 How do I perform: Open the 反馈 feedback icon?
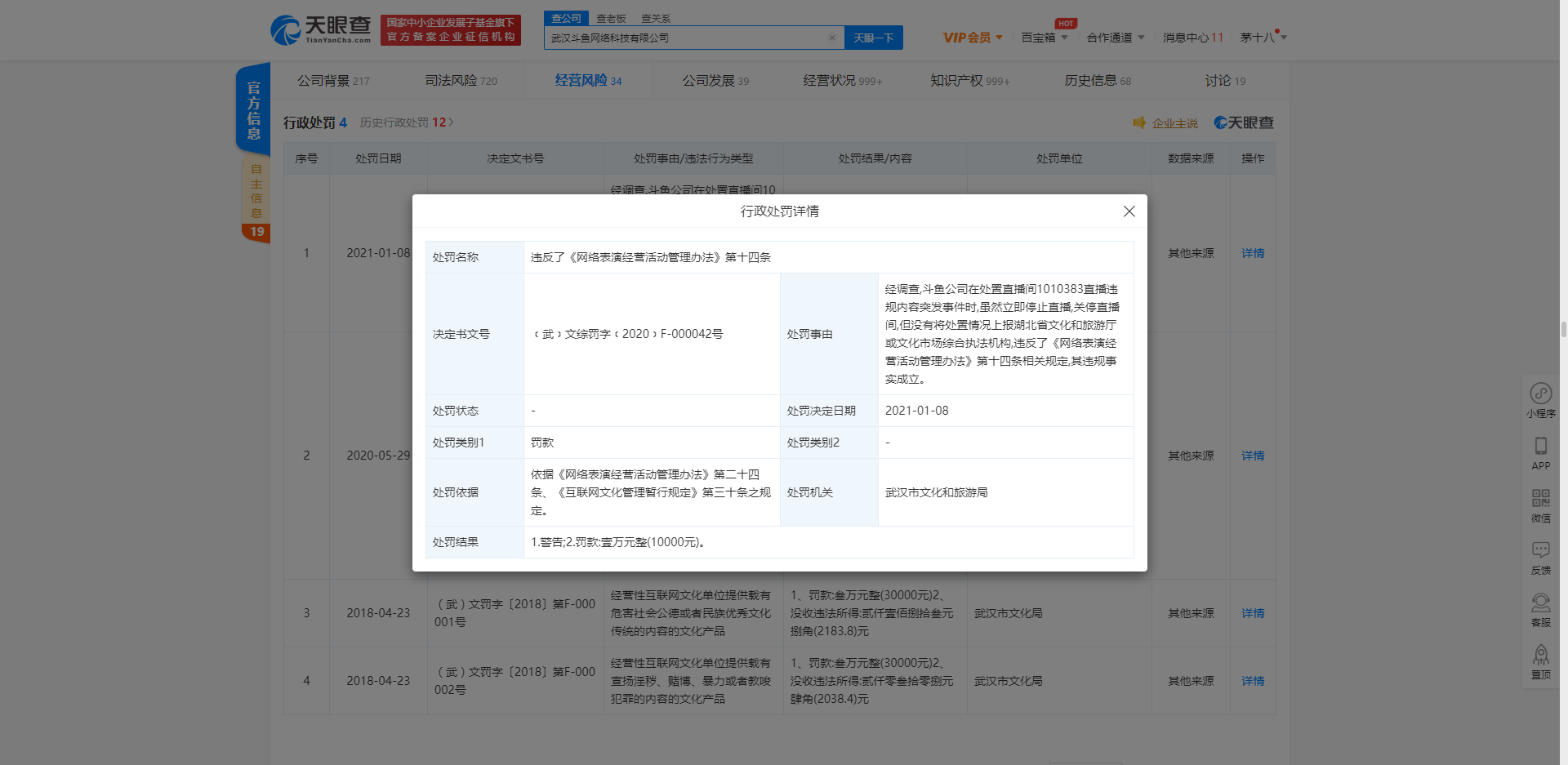pyautogui.click(x=1541, y=558)
